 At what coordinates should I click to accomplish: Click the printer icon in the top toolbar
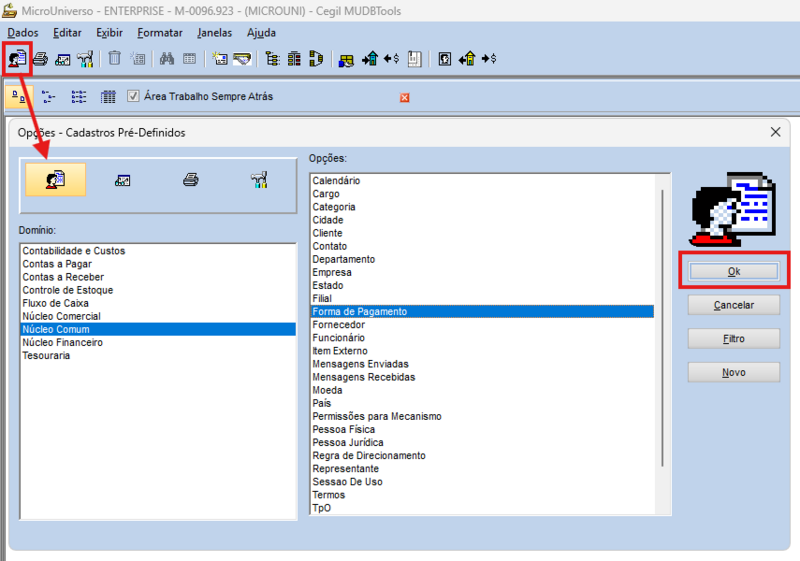coord(40,59)
